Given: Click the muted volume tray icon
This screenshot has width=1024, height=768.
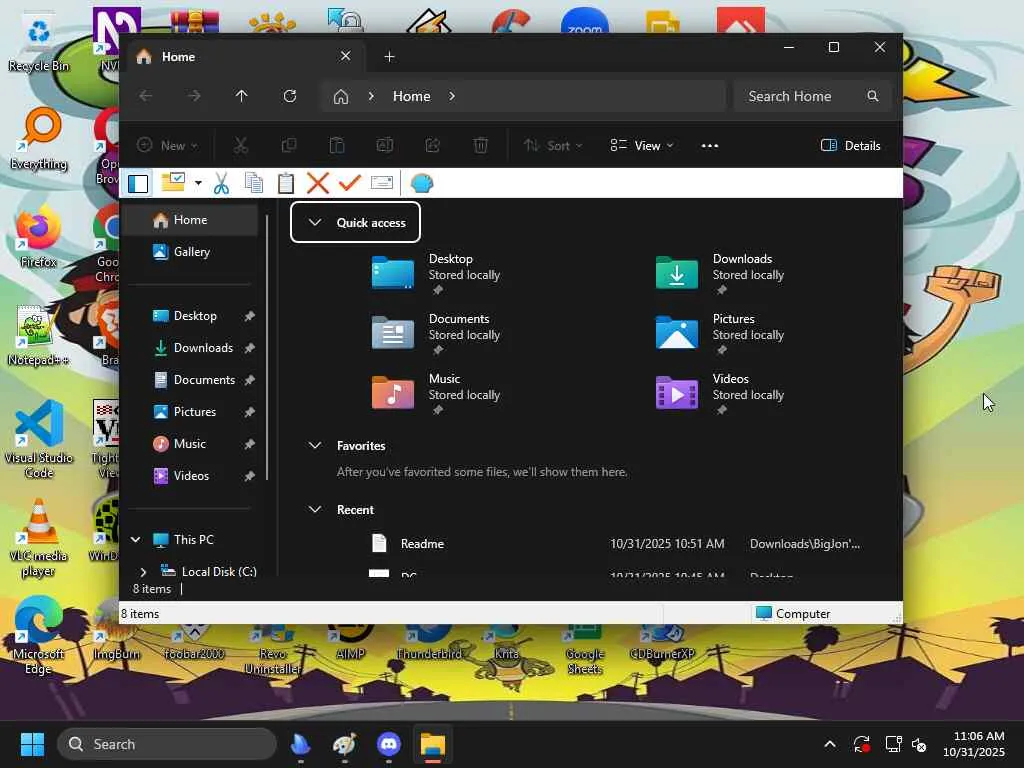Looking at the screenshot, I should [x=920, y=744].
